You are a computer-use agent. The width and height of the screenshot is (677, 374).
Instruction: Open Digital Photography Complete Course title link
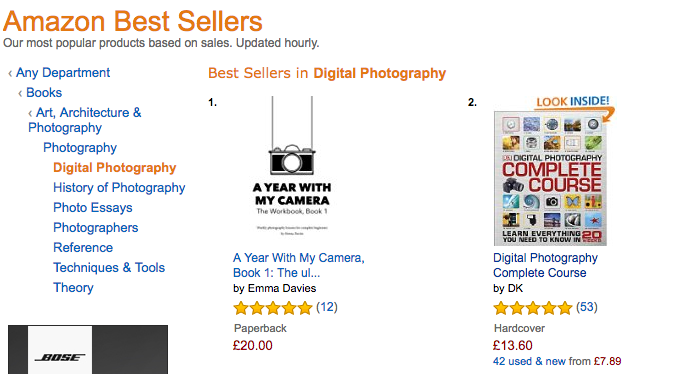pos(545,265)
